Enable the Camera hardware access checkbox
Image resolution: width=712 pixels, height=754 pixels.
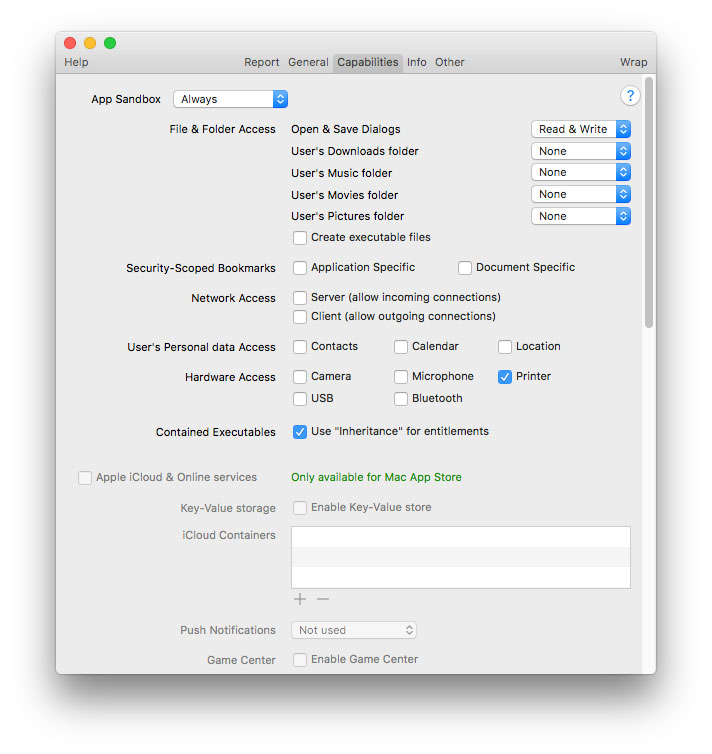300,377
